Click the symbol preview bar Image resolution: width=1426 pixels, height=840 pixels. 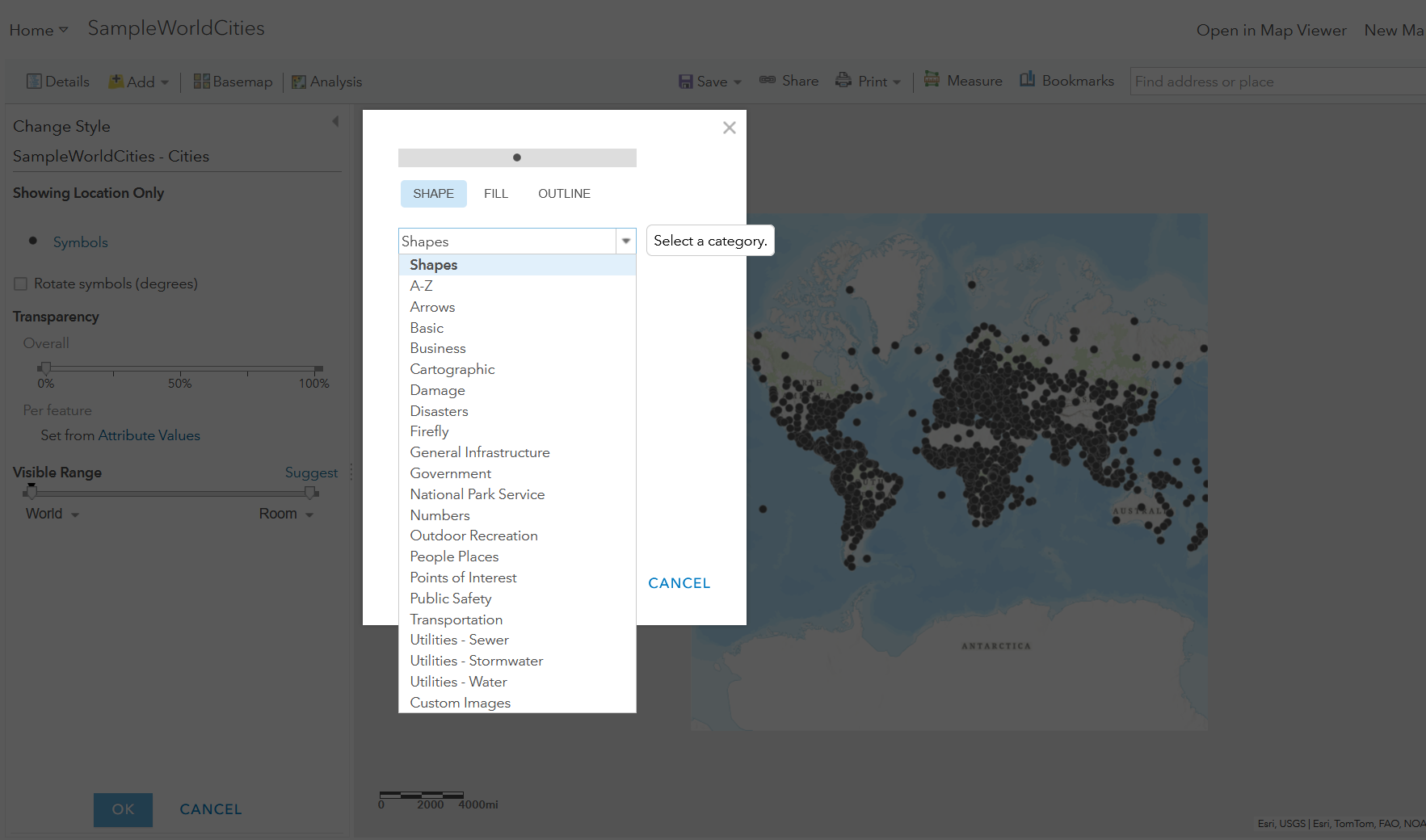click(x=517, y=157)
